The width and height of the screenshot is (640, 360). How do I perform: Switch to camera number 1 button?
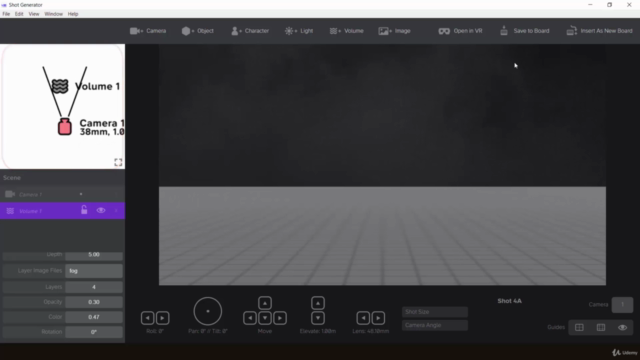click(622, 304)
